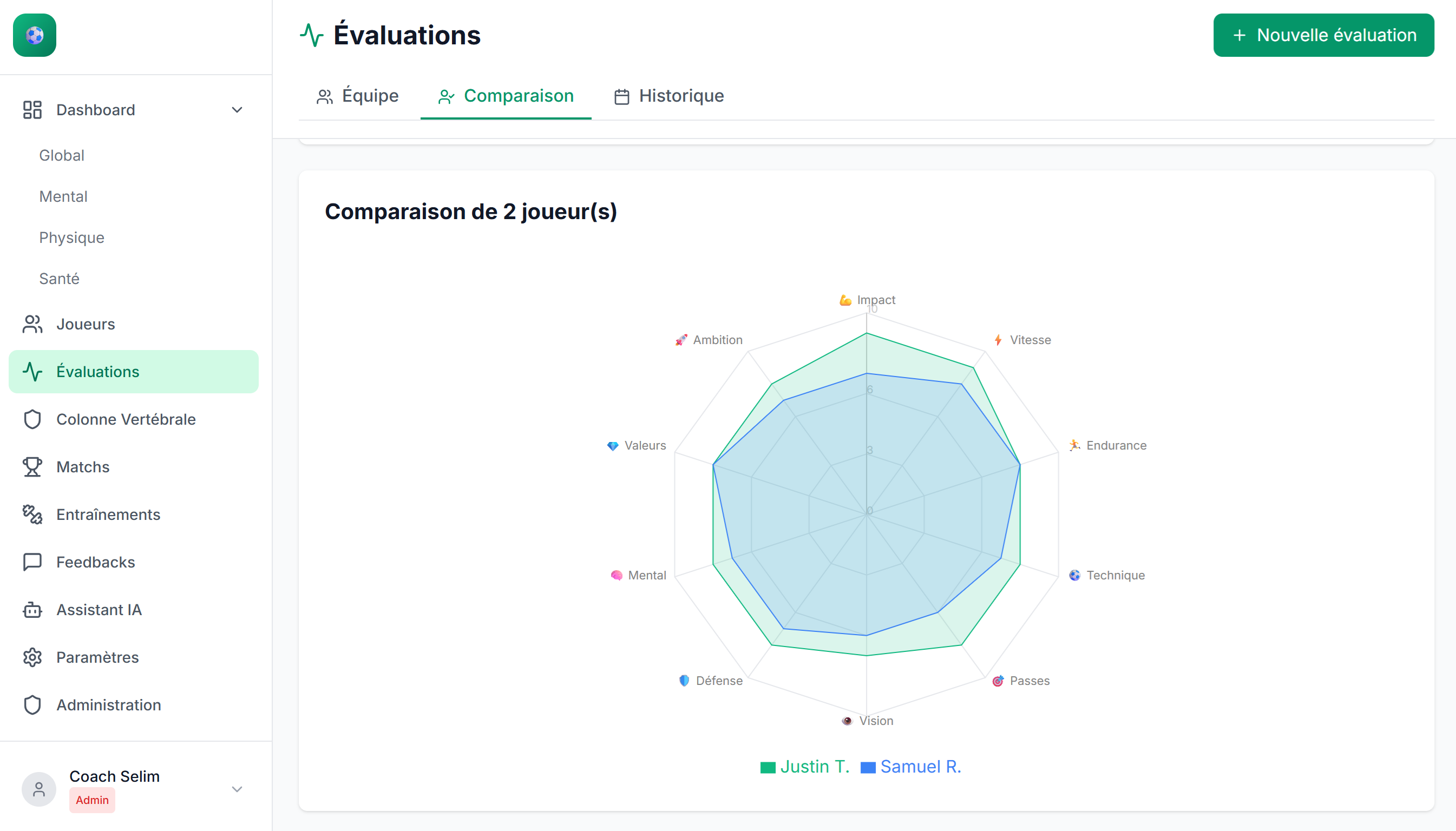Click the Feedbacks speech bubble icon
The width and height of the screenshot is (1456, 831).
point(32,562)
